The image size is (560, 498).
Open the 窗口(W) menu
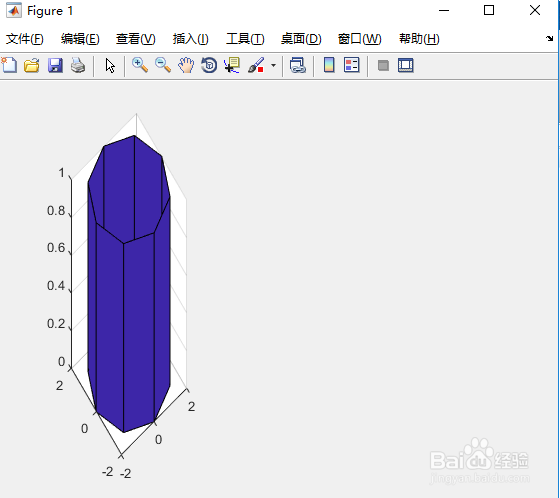click(x=360, y=39)
